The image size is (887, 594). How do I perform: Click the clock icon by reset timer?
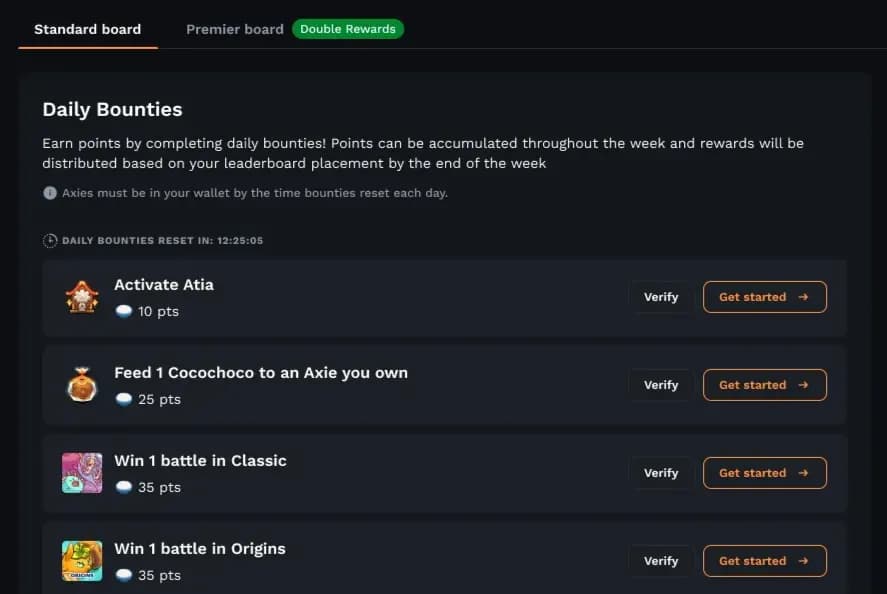50,241
